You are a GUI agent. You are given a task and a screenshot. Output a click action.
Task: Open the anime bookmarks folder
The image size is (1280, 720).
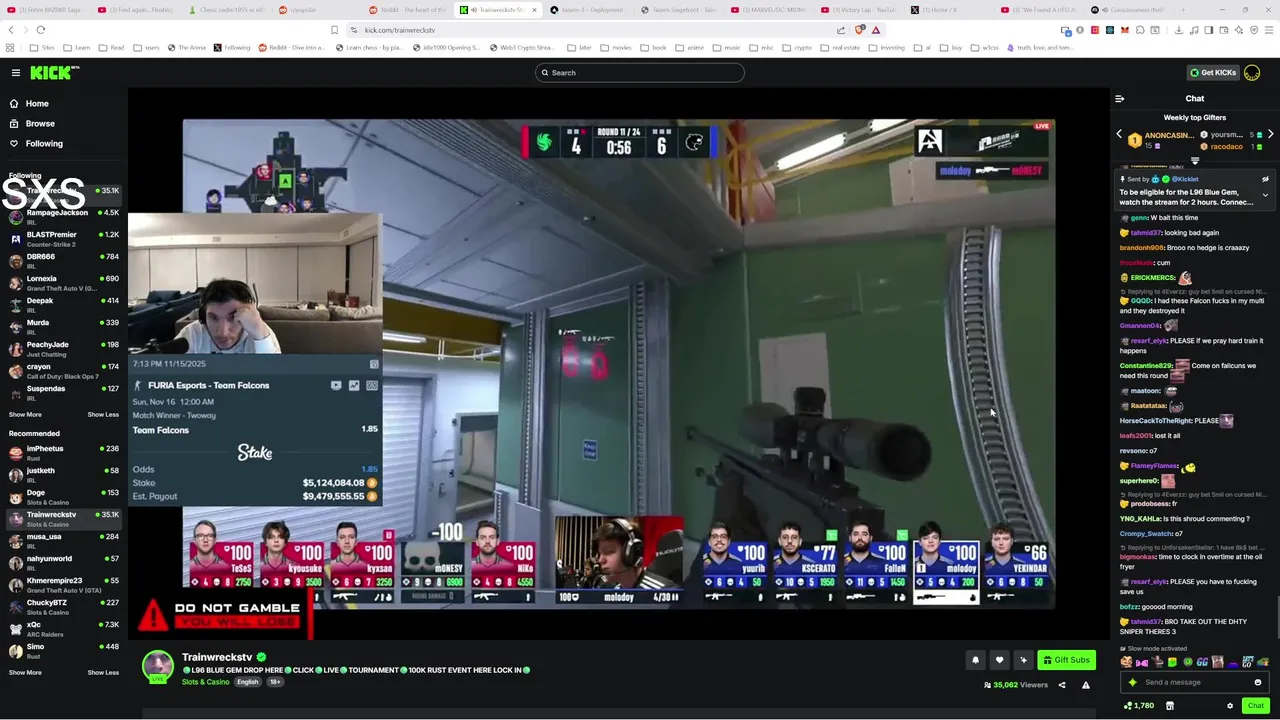(689, 48)
